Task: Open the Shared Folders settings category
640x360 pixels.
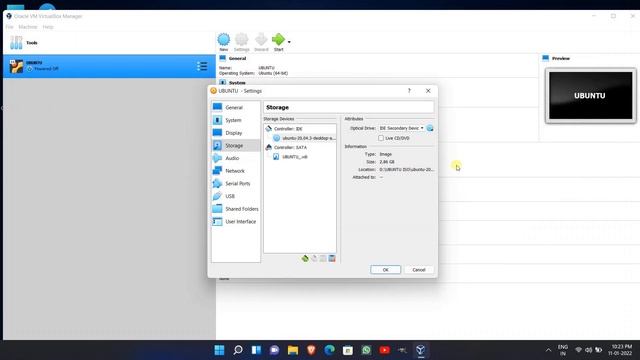Action: [236, 209]
